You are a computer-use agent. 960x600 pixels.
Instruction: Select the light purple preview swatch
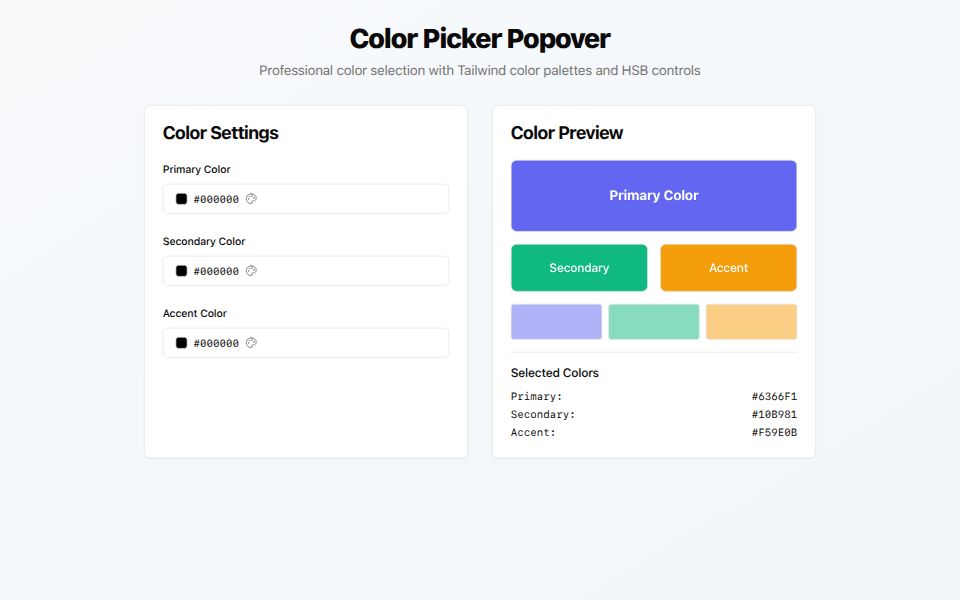coord(556,321)
